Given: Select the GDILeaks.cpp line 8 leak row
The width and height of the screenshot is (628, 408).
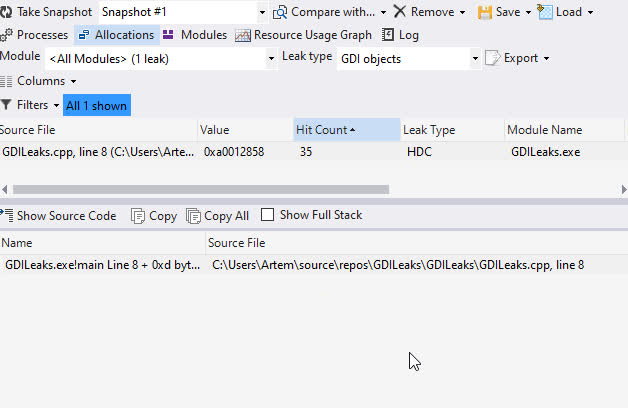Looking at the screenshot, I should 100,152.
